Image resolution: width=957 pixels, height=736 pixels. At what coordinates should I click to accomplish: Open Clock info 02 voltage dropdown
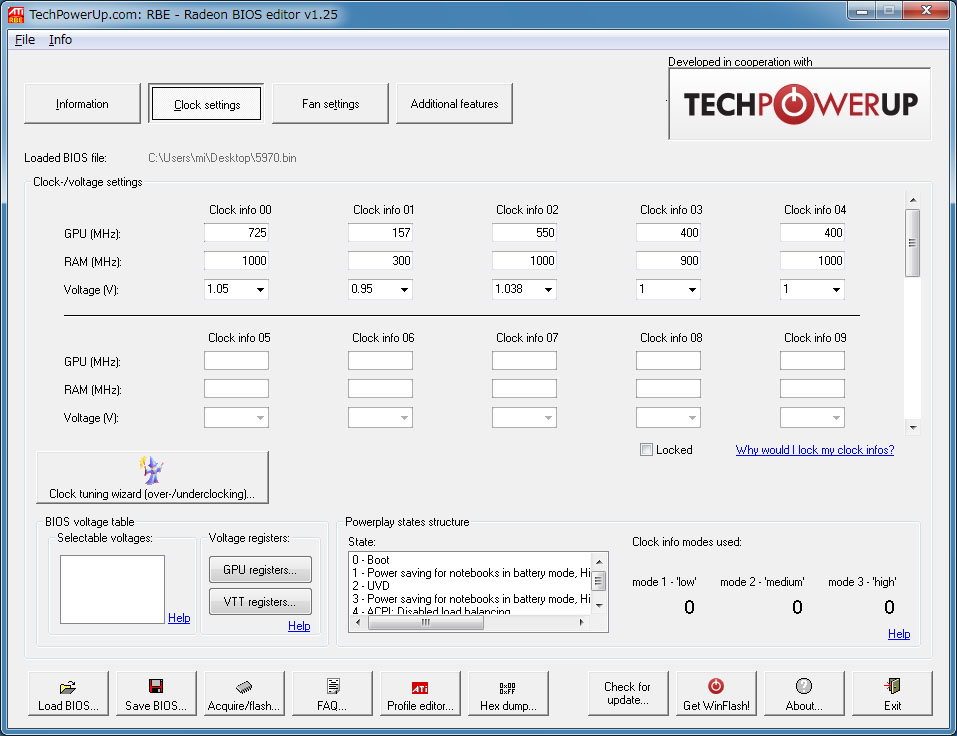point(547,290)
